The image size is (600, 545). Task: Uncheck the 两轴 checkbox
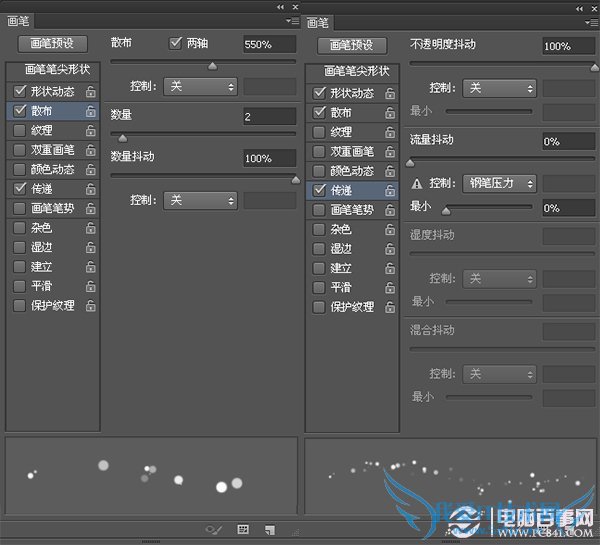pos(176,43)
